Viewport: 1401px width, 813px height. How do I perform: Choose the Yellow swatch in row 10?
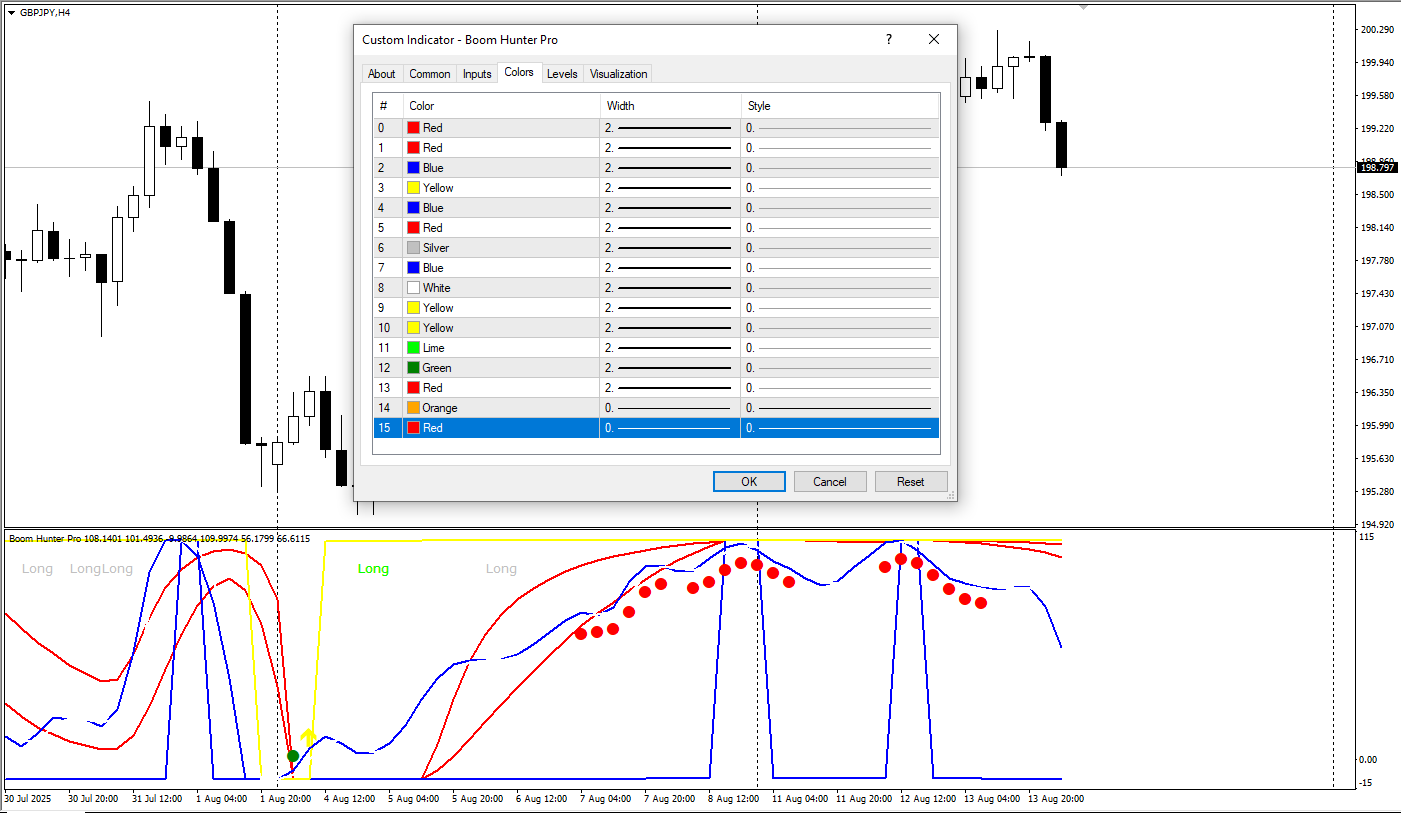413,328
